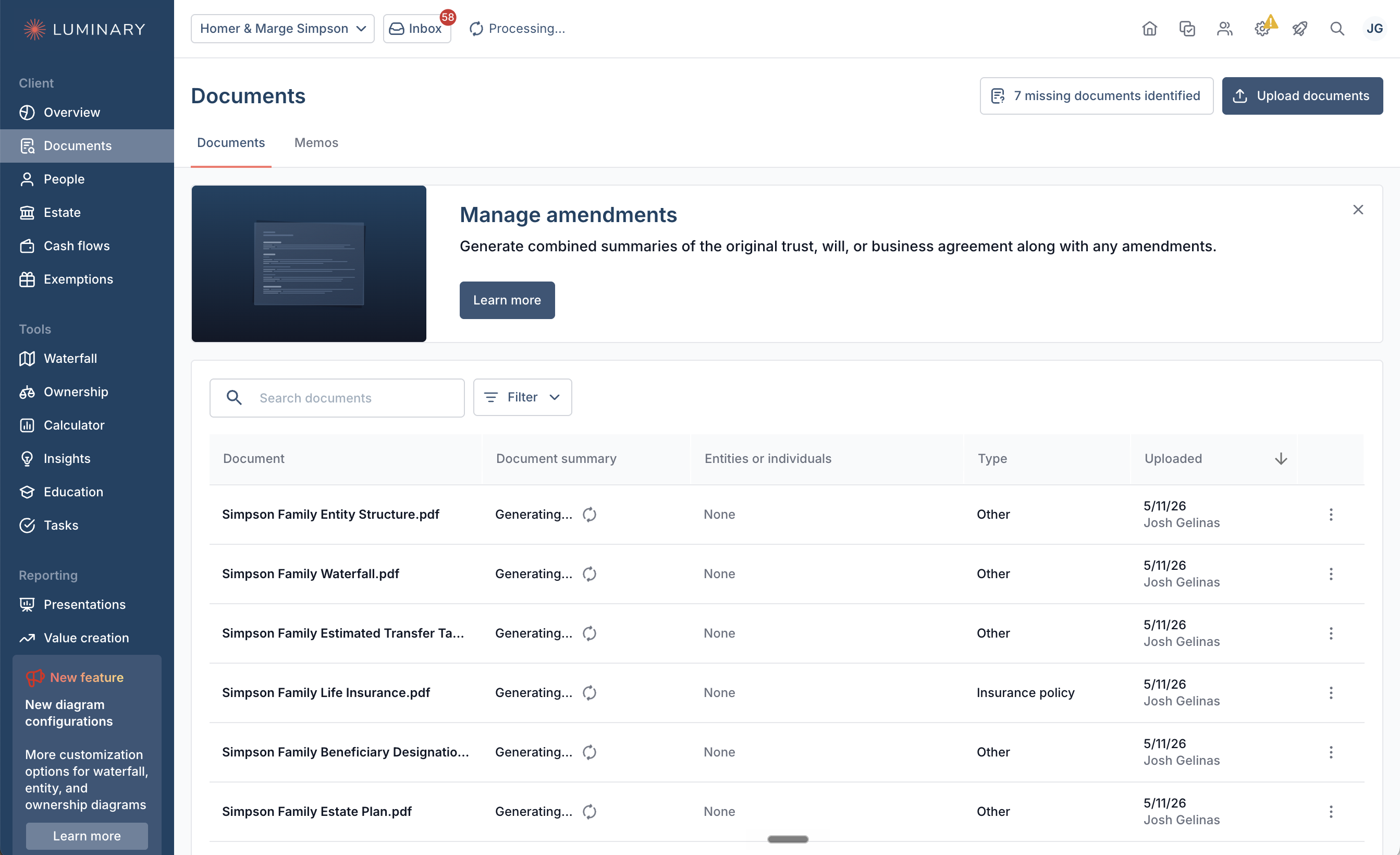The image size is (1400, 855).
Task: Open the clients people icon in header
Action: tap(1224, 29)
